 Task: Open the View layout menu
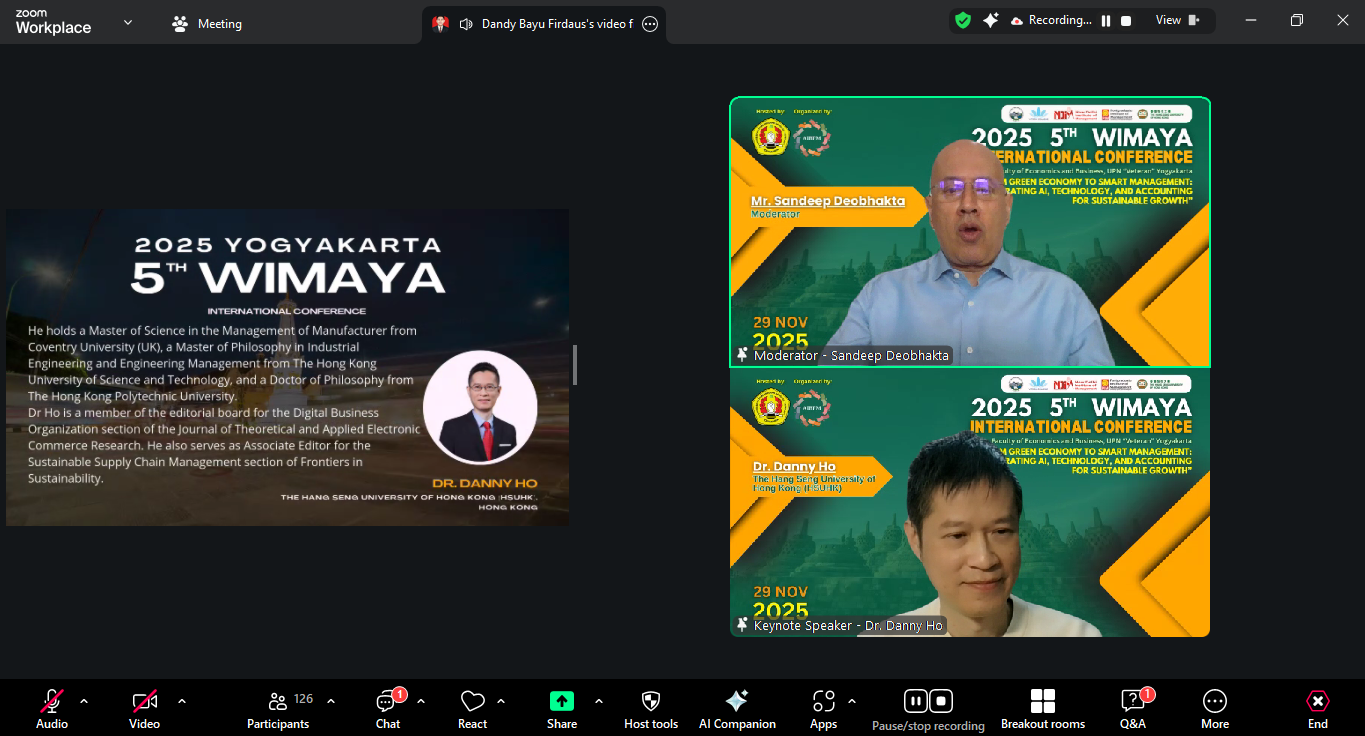(x=1176, y=20)
